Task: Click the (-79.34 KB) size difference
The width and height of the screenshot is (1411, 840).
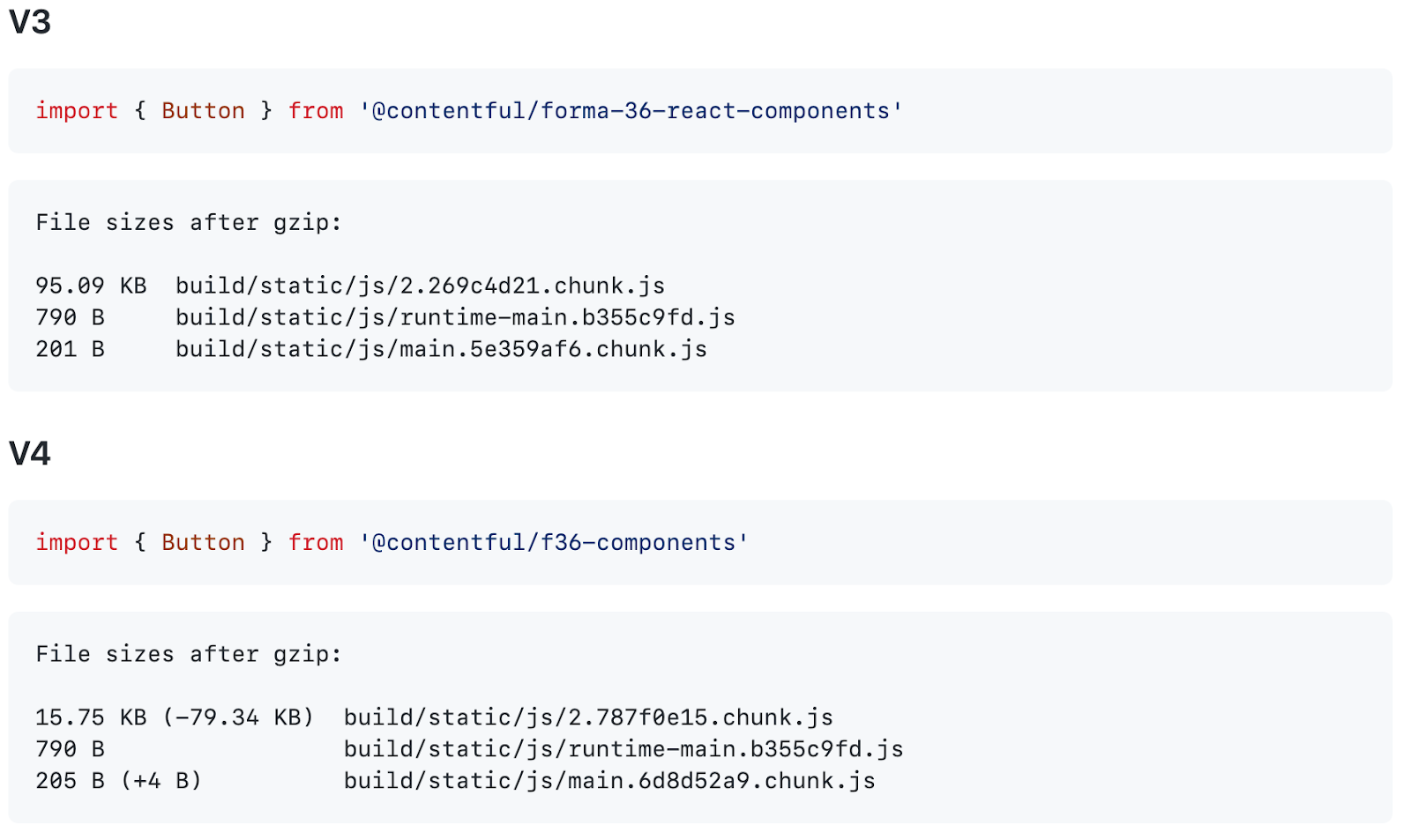Action: pos(238,717)
